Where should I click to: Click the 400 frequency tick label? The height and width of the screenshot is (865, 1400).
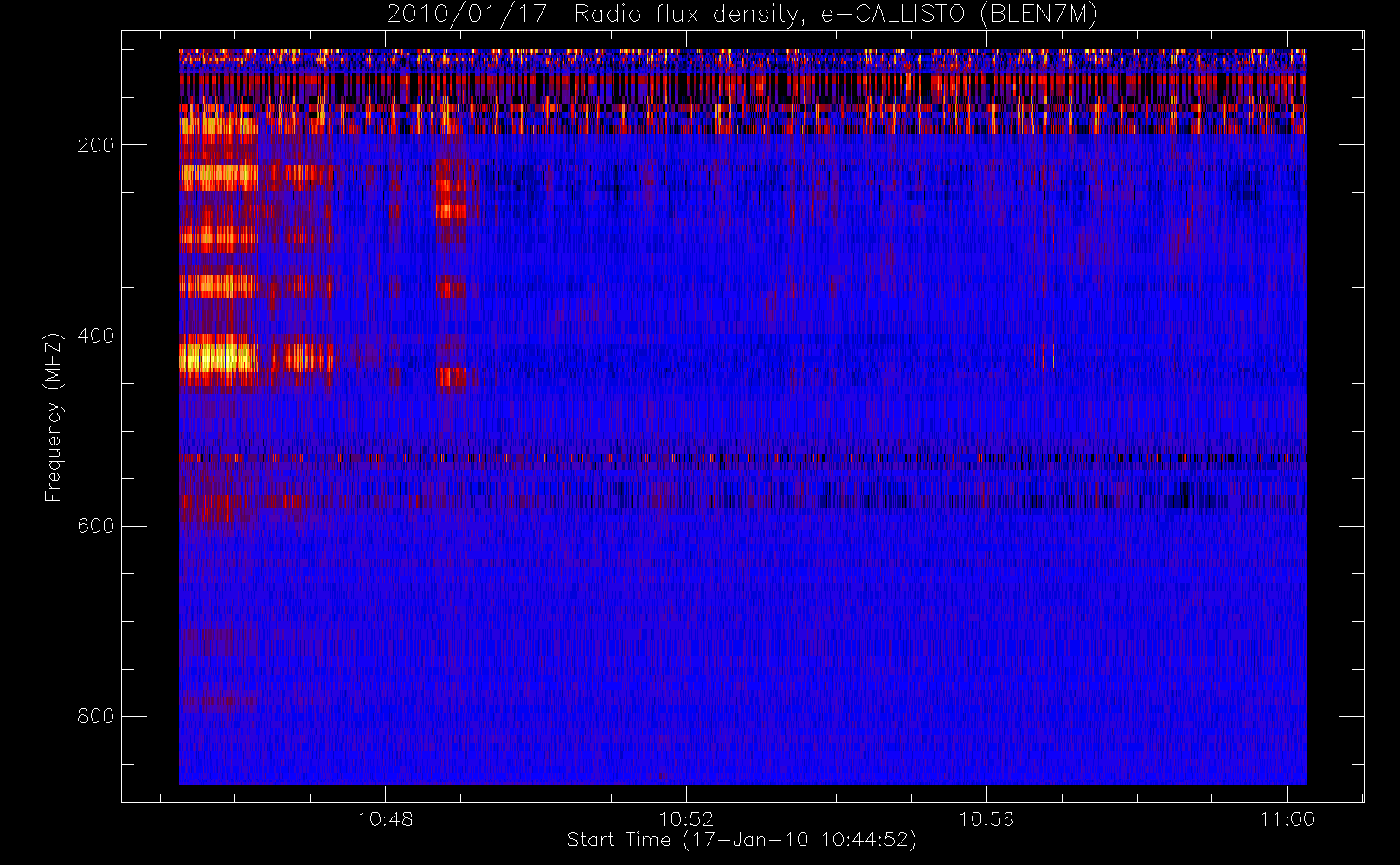pyautogui.click(x=95, y=336)
